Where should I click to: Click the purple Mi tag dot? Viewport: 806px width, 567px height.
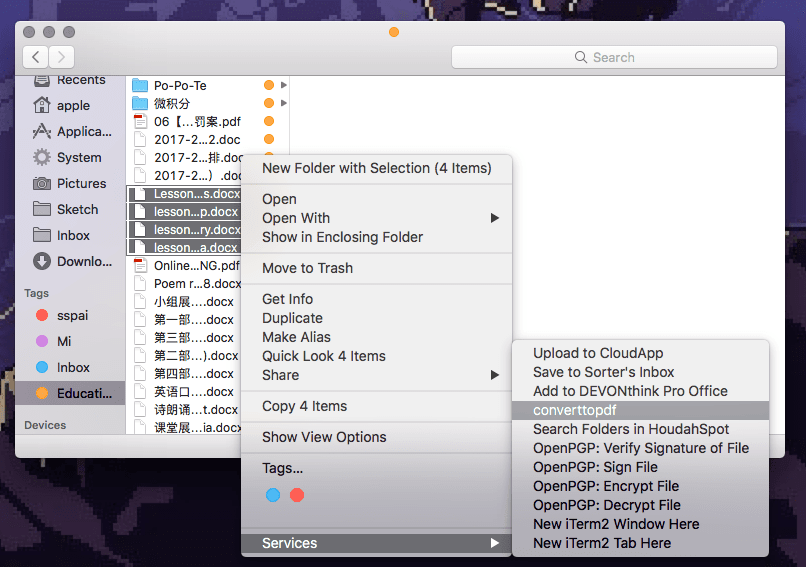(x=42, y=341)
